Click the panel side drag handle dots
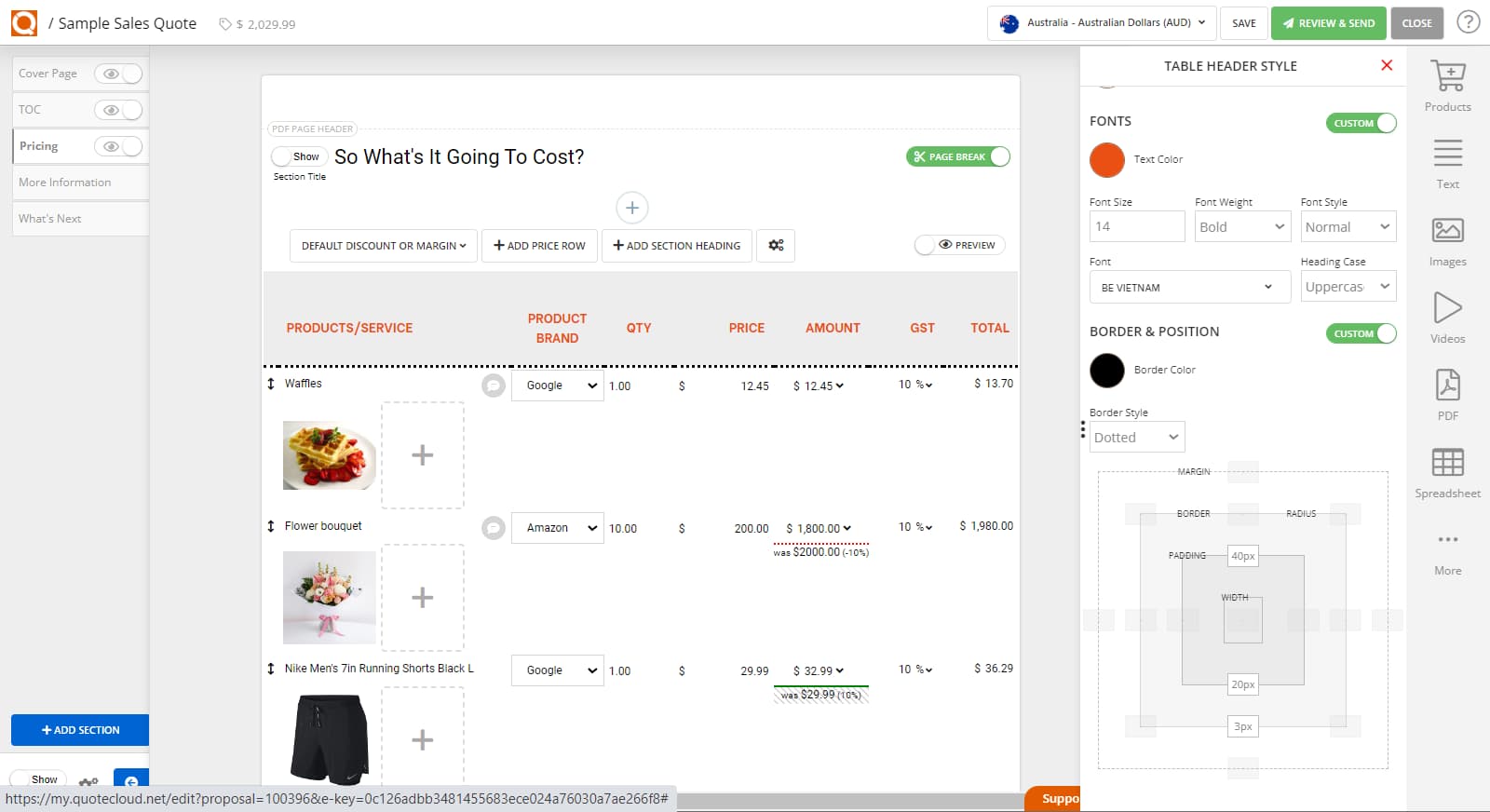The height and width of the screenshot is (812, 1490). pyautogui.click(x=1082, y=429)
